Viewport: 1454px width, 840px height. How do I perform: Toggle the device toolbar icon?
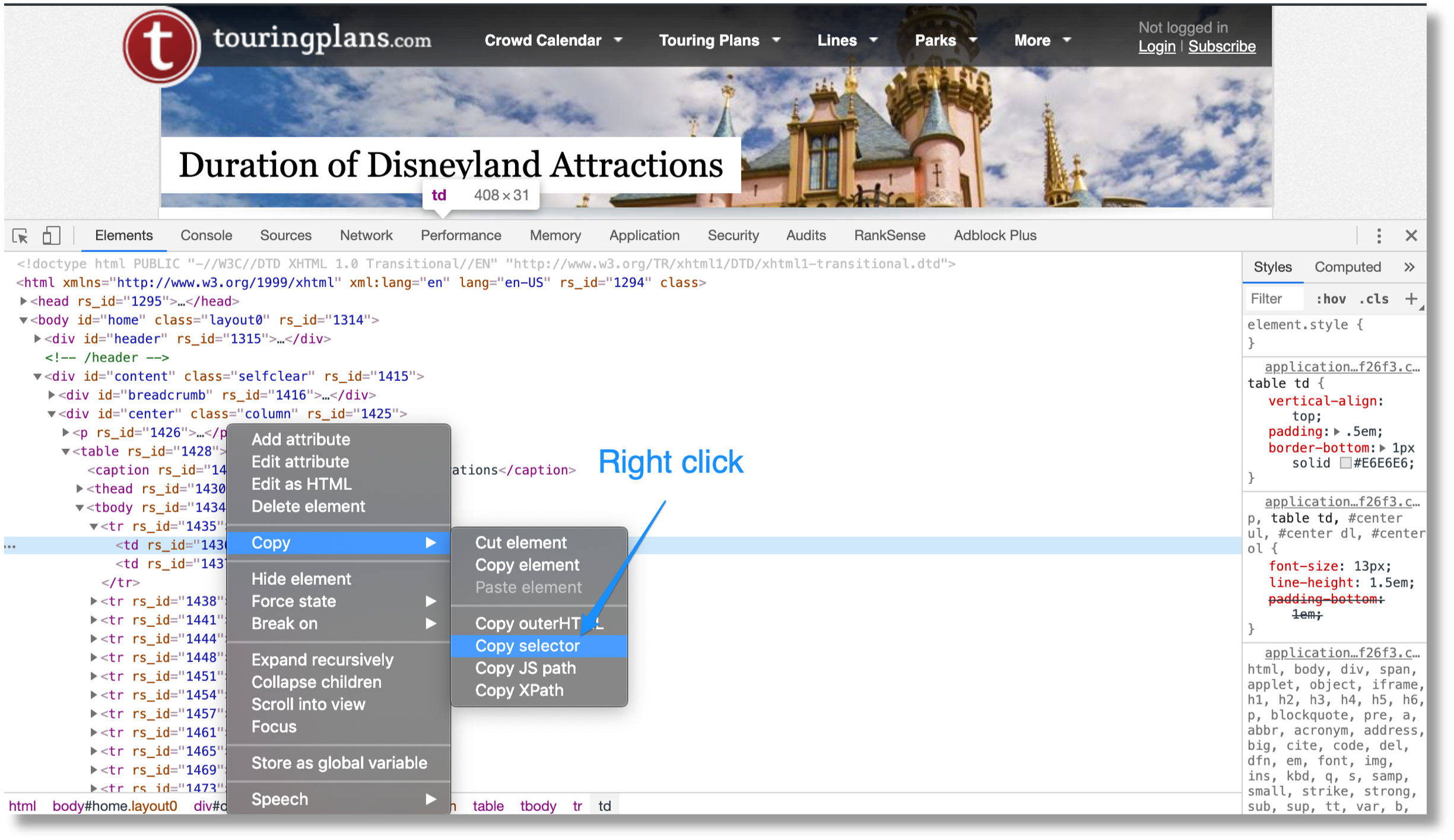coord(51,236)
